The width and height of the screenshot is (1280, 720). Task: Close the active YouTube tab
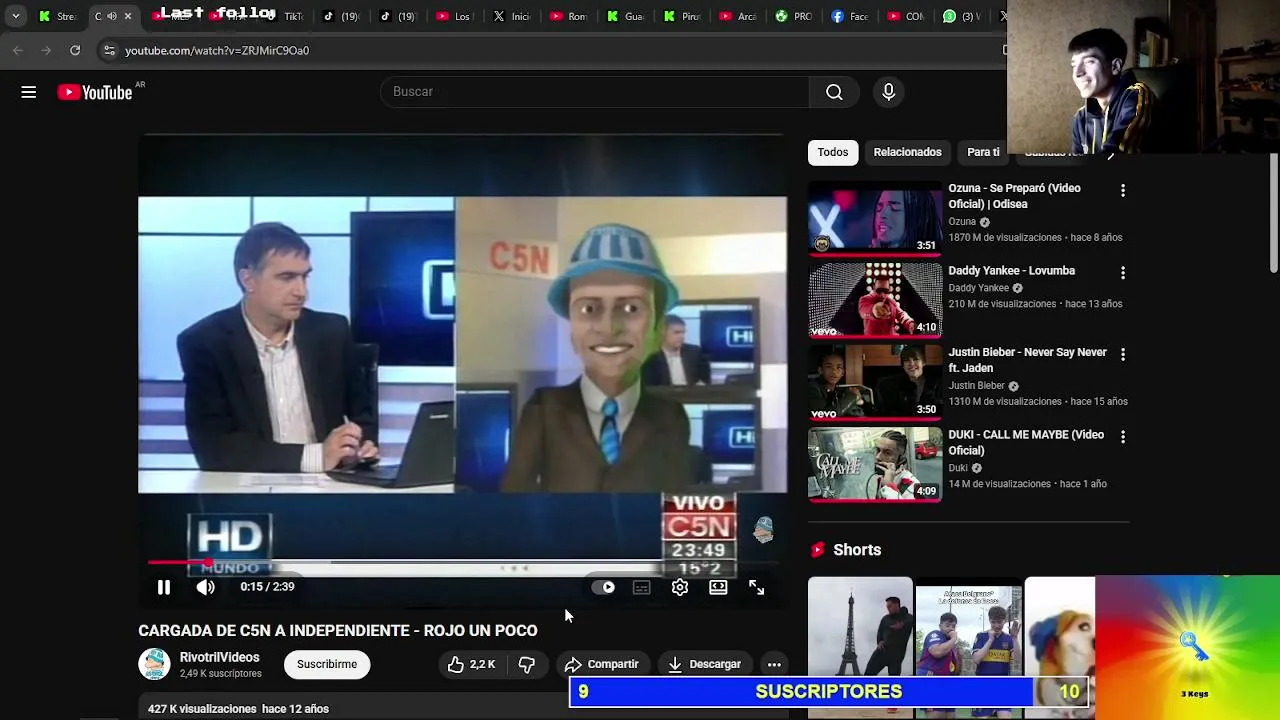pos(128,16)
